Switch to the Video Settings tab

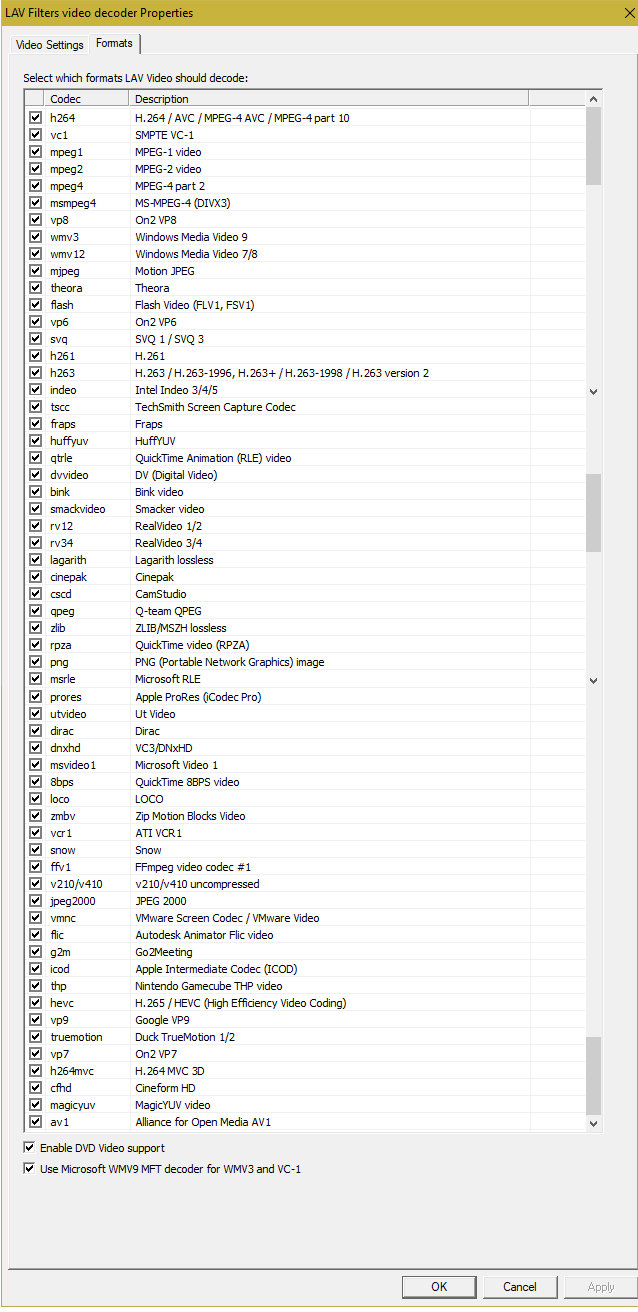tap(50, 45)
